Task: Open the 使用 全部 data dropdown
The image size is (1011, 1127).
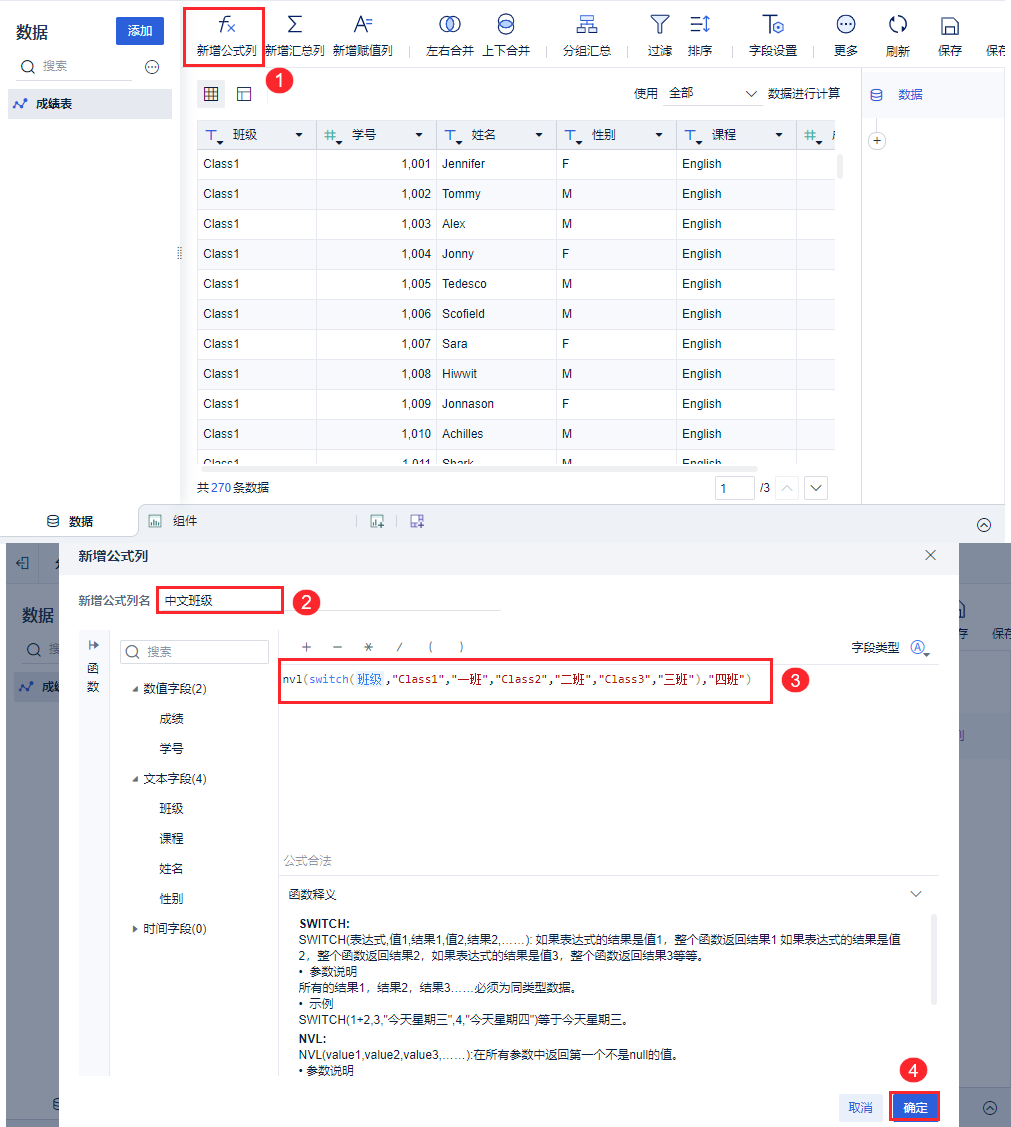Action: click(x=713, y=93)
